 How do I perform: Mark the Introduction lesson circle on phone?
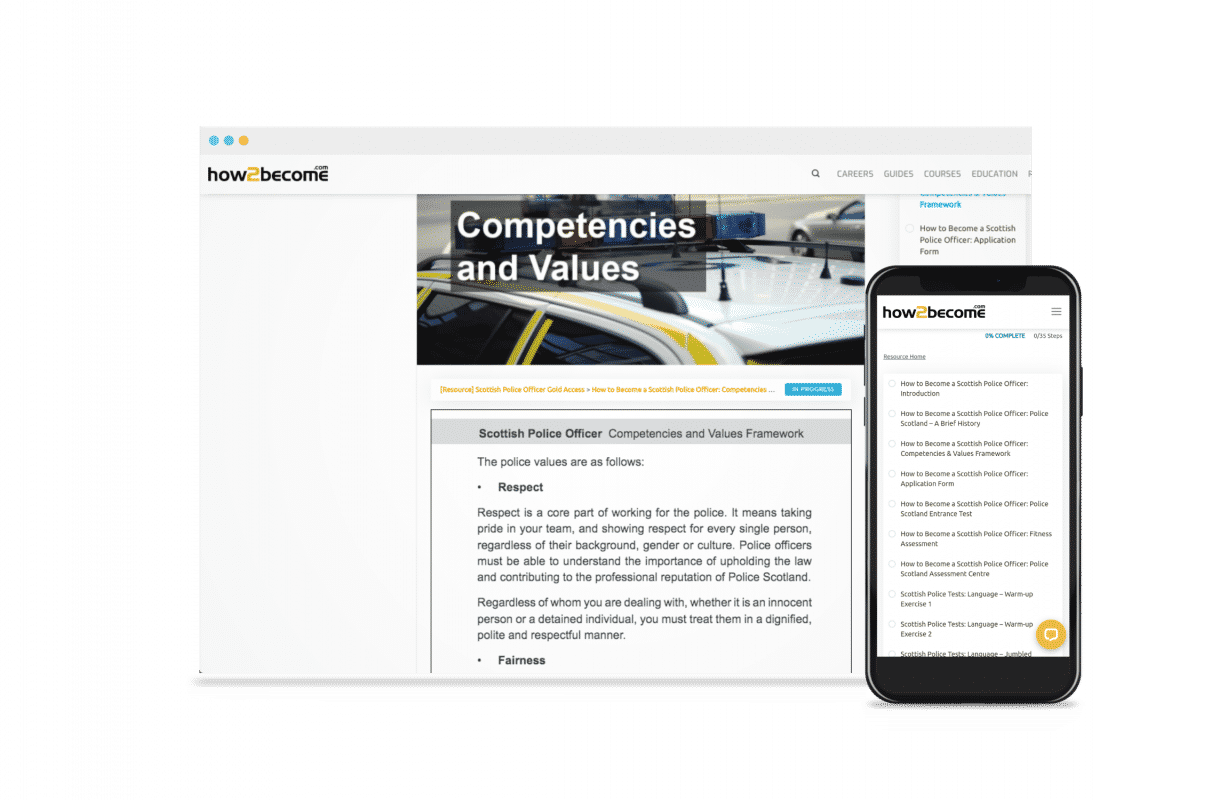[891, 384]
